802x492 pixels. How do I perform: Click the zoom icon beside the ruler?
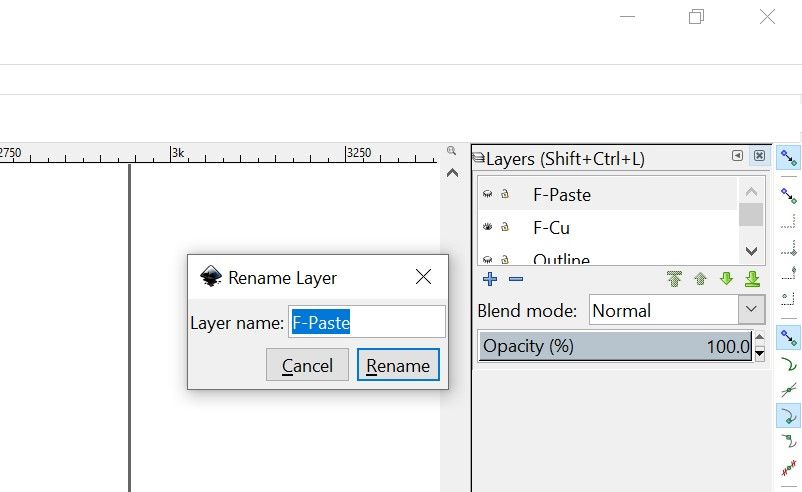pyautogui.click(x=451, y=150)
